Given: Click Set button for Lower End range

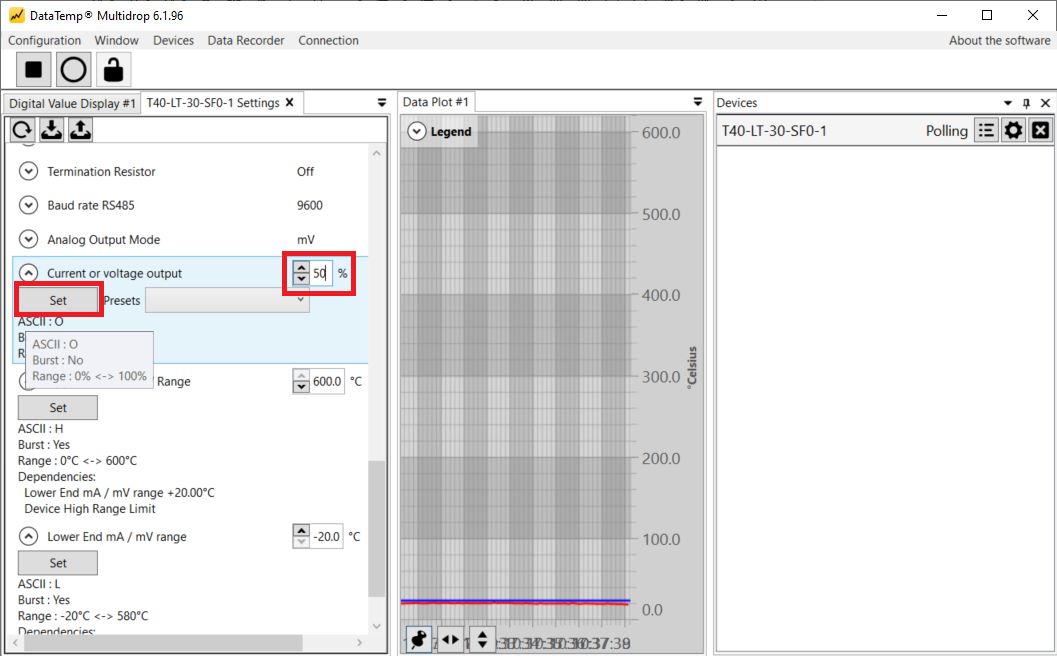Looking at the screenshot, I should click(x=58, y=563).
